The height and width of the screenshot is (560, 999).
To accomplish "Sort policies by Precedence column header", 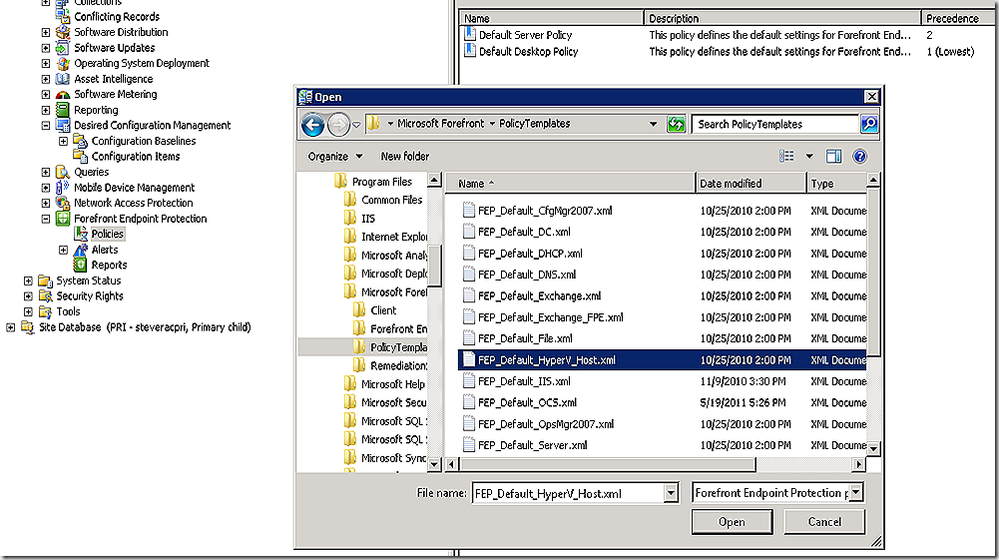I will (959, 18).
